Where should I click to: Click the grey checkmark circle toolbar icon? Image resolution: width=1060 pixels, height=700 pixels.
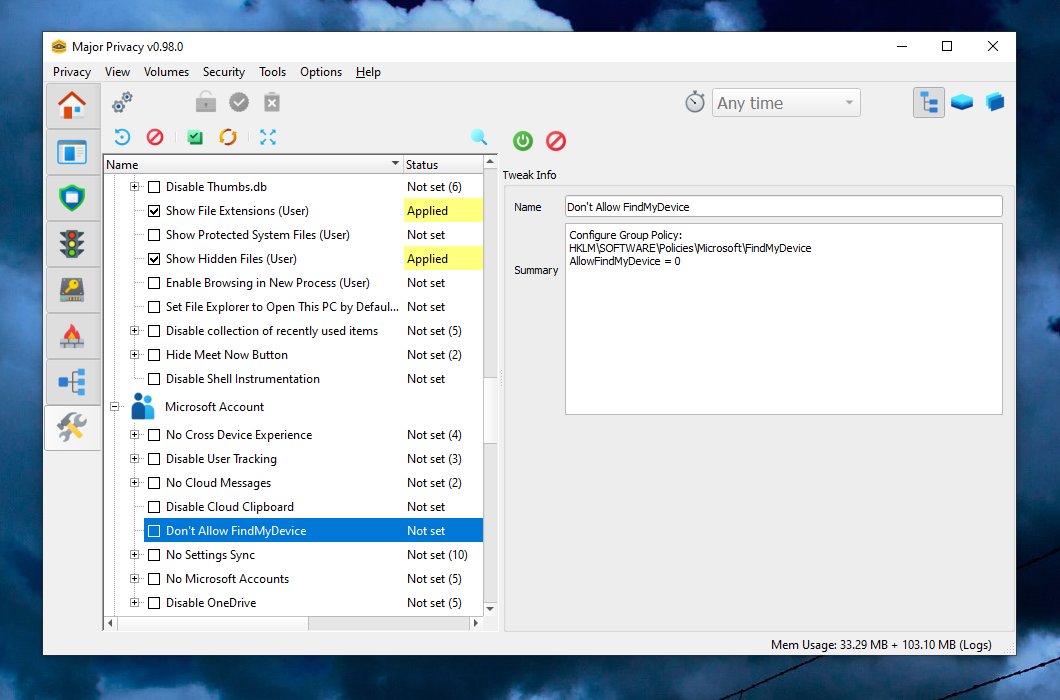click(239, 102)
